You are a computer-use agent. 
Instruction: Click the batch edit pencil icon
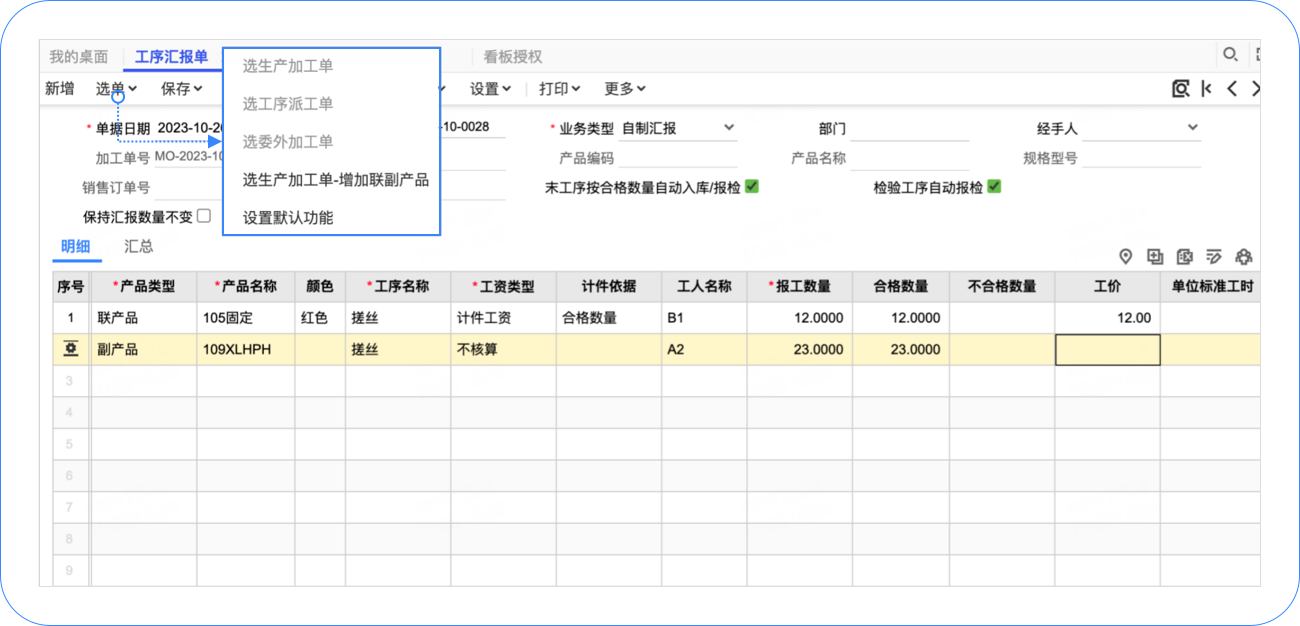[x=1214, y=257]
